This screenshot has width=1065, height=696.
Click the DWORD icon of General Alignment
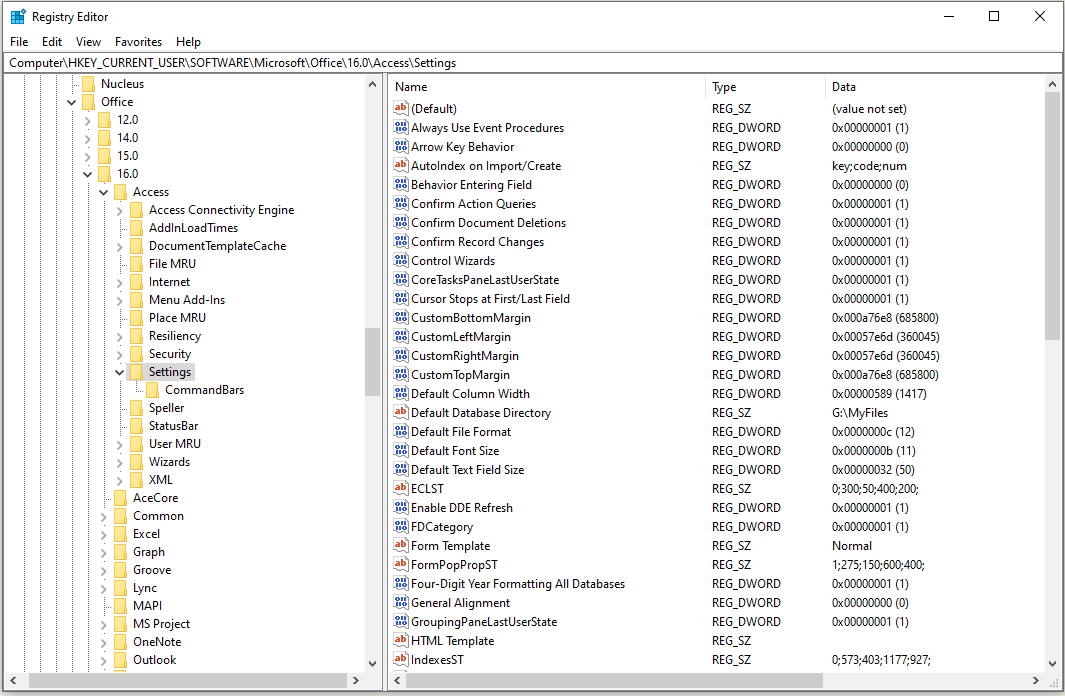pos(401,602)
